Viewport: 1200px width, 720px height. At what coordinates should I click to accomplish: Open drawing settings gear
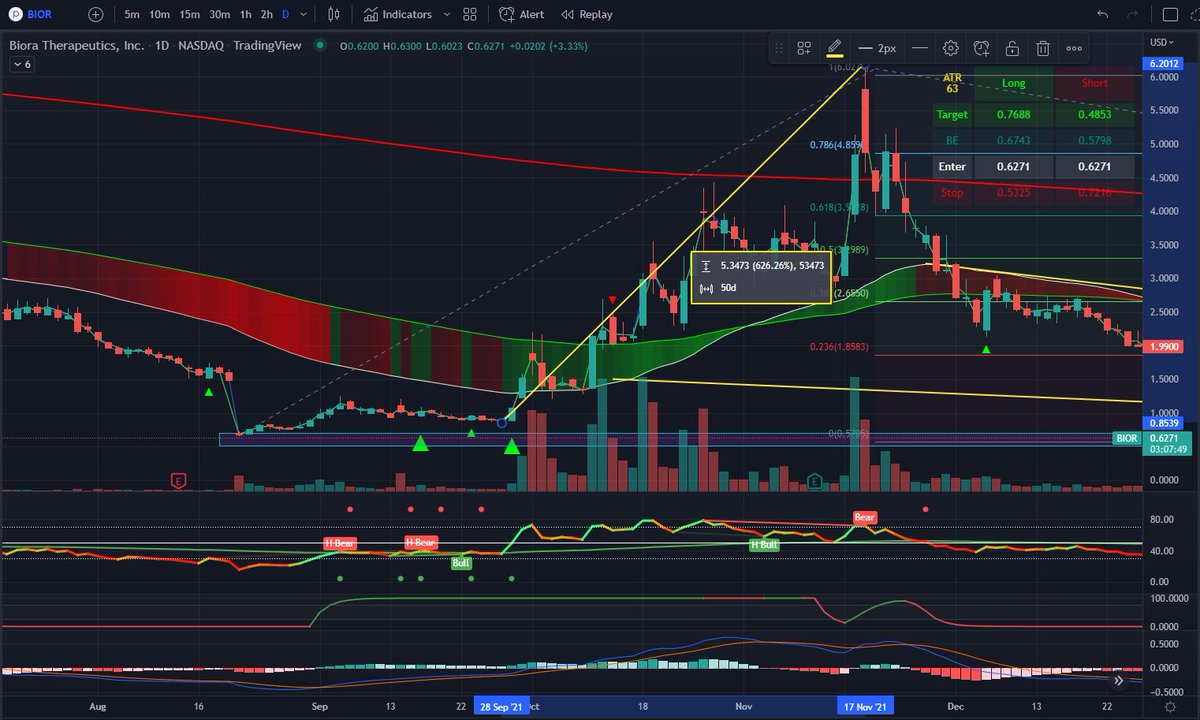tap(951, 48)
